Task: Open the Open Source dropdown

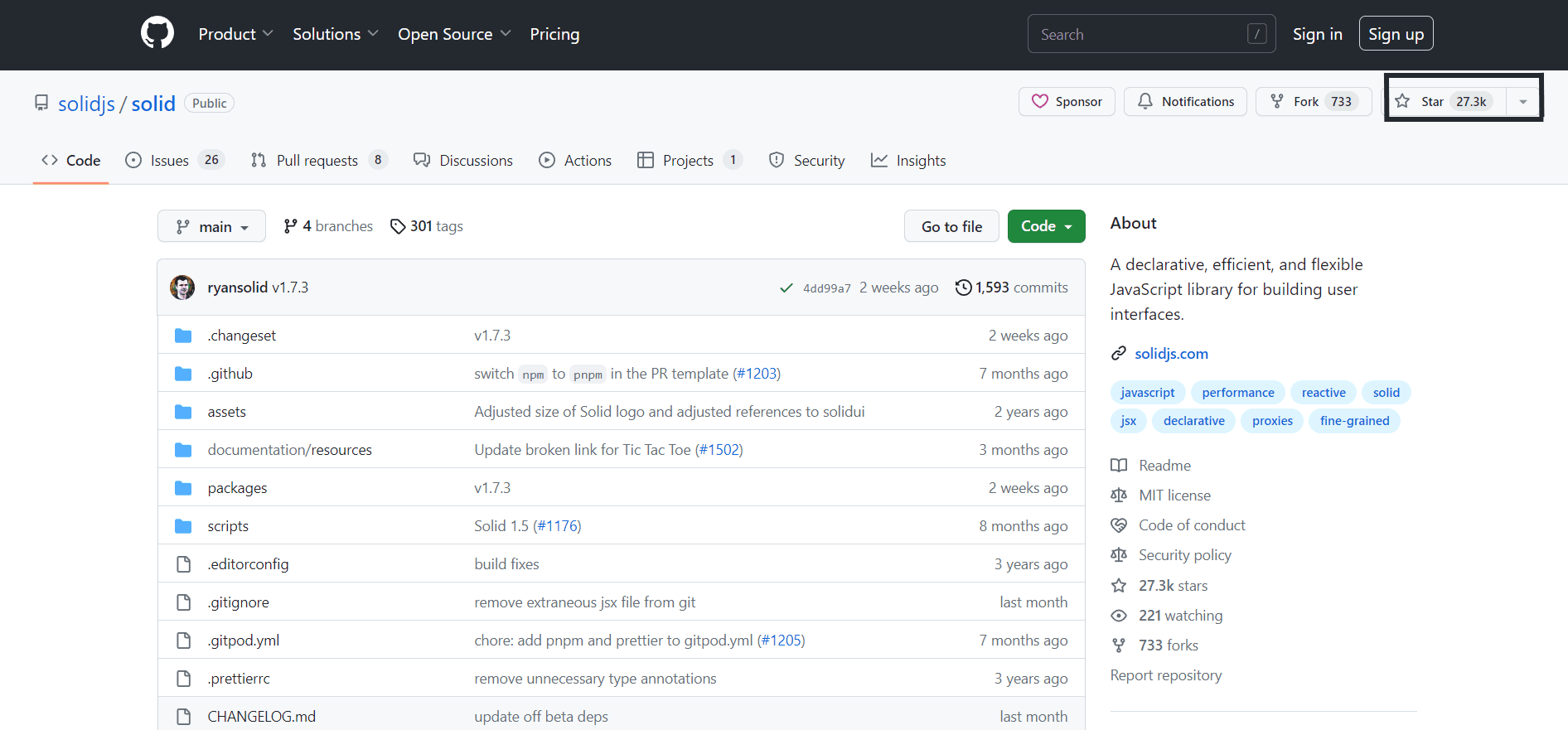Action: click(x=454, y=34)
